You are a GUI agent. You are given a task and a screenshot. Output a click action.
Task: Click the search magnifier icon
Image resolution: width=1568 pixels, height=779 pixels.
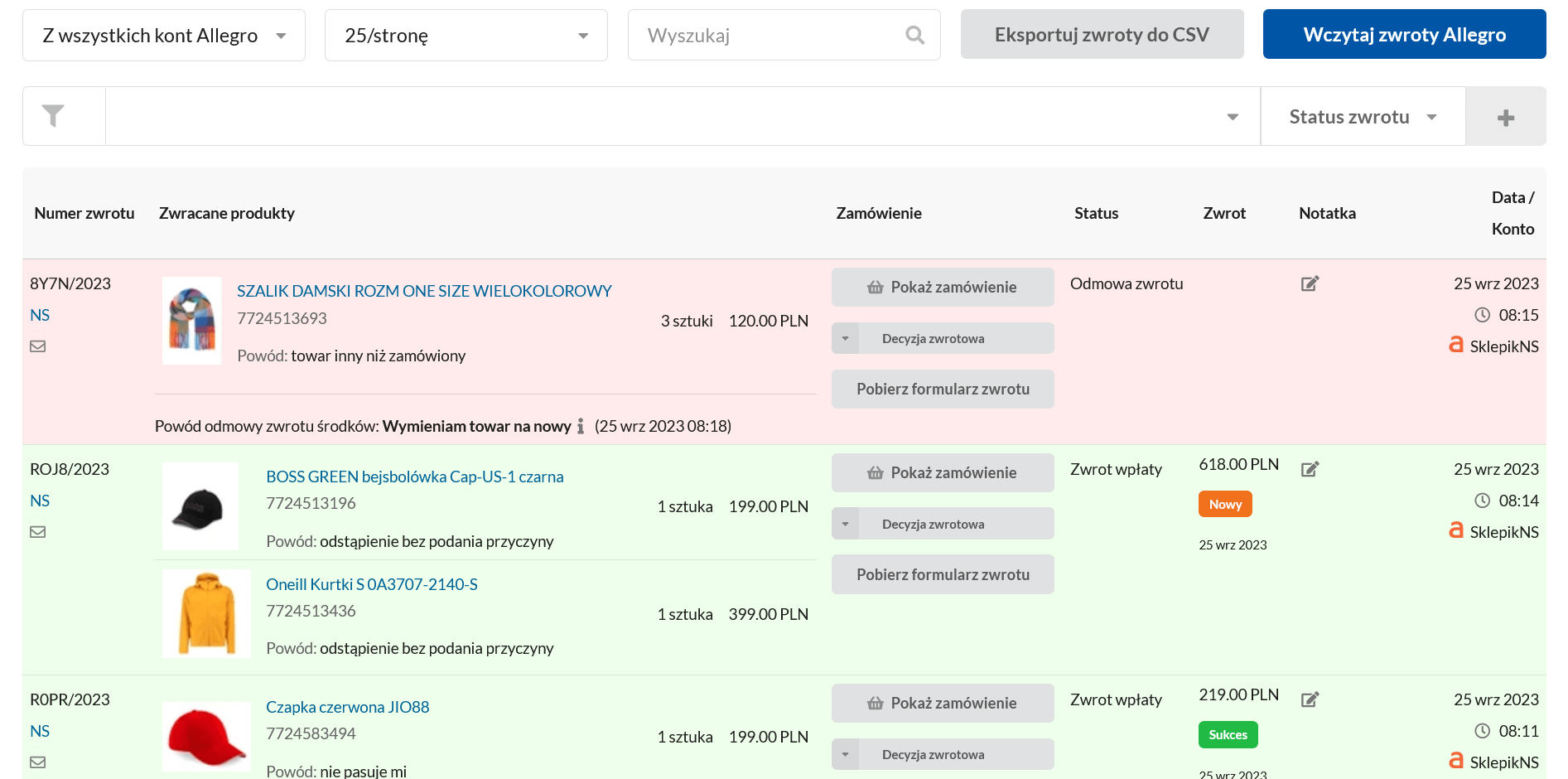click(x=914, y=35)
